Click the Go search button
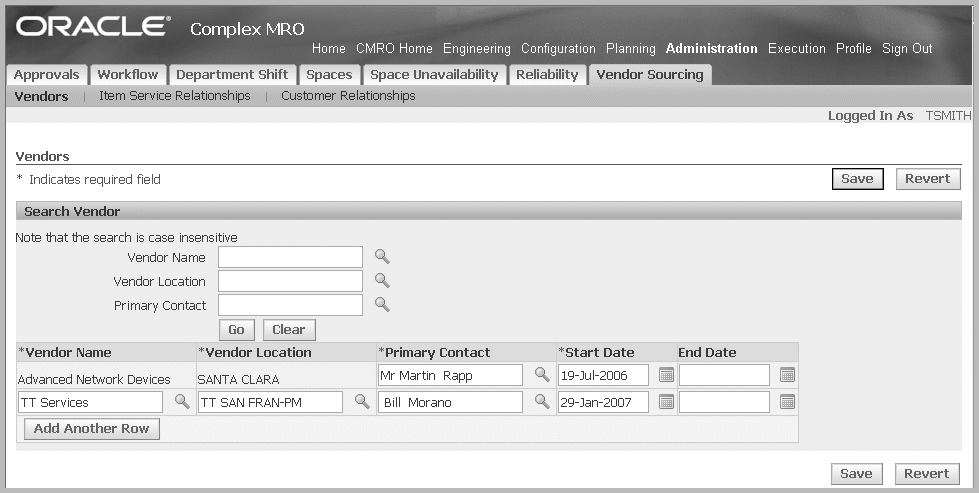The height and width of the screenshot is (493, 979). [237, 329]
